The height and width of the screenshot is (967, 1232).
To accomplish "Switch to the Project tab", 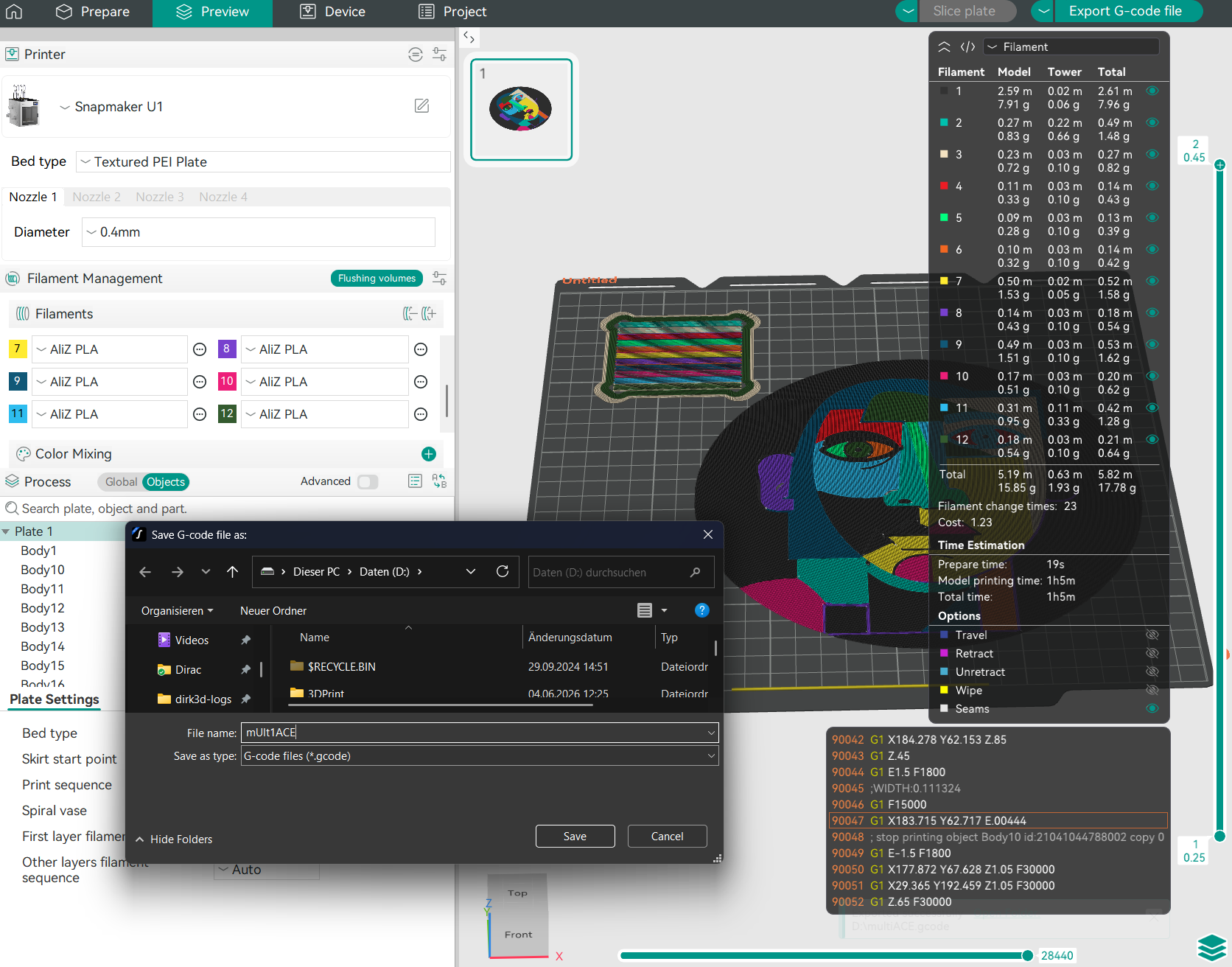I will 453,12.
